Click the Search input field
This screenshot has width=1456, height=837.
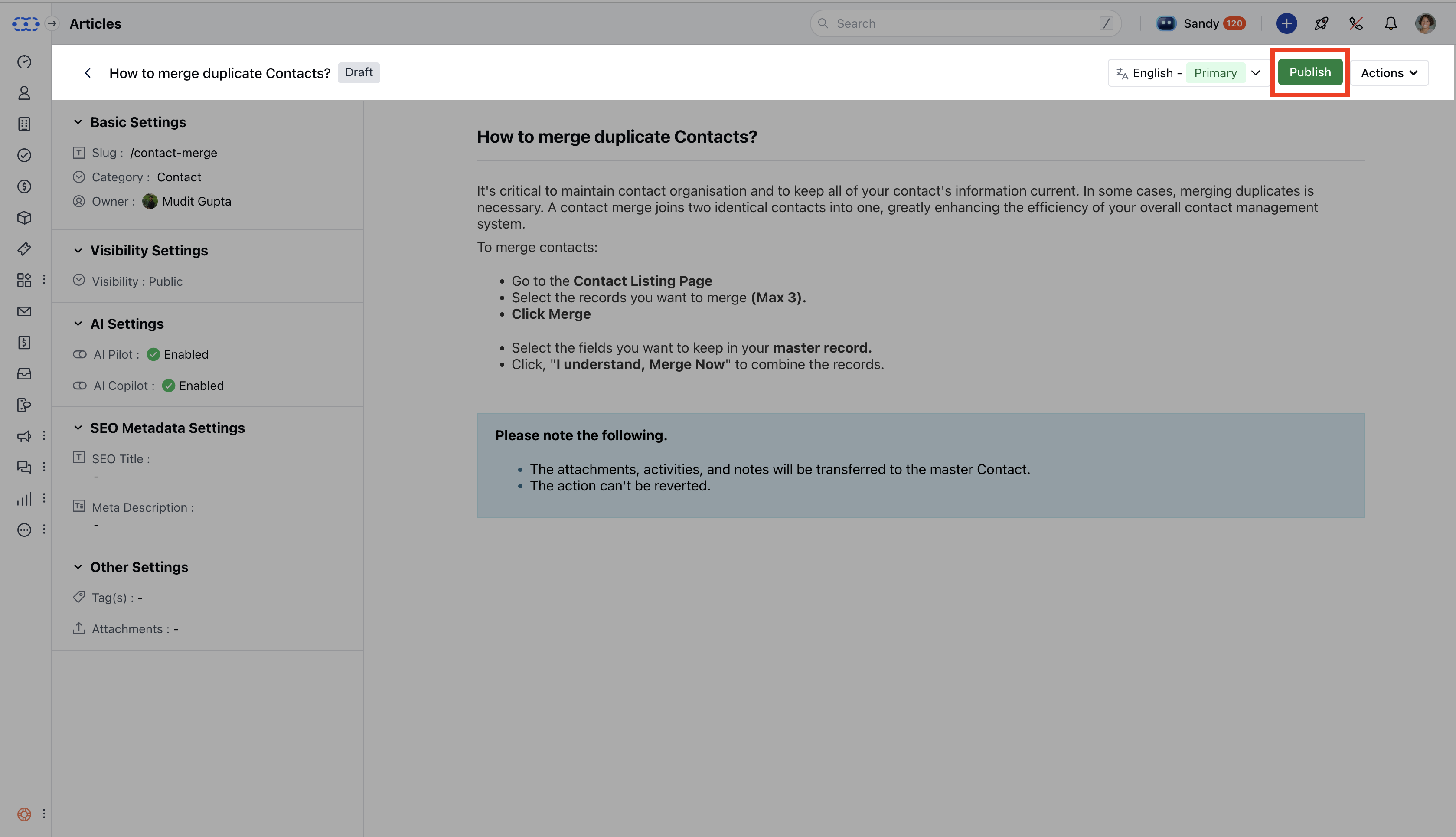965,23
